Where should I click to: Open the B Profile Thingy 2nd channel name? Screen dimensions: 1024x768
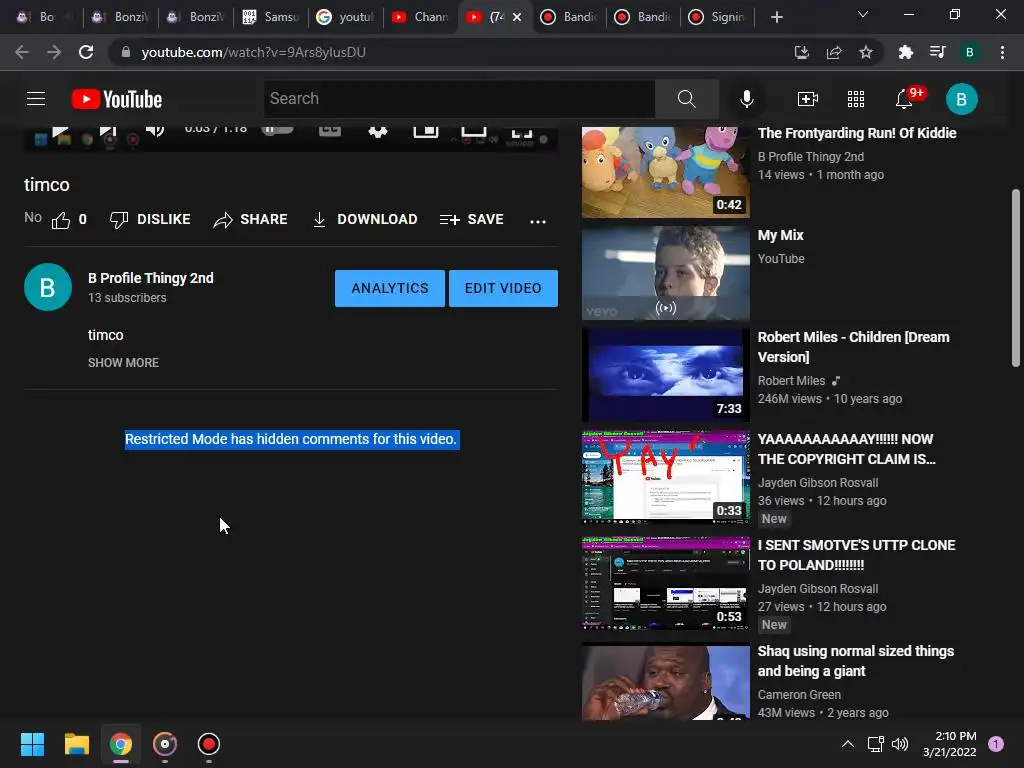coord(151,278)
